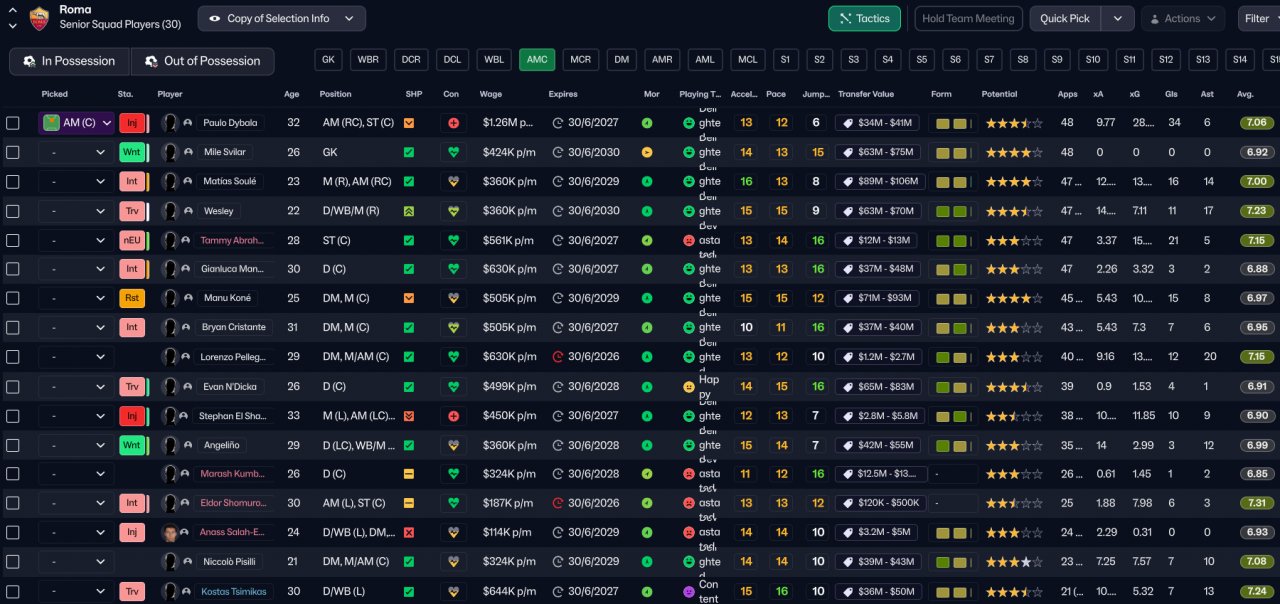Click Hold Team Meeting button
Image resolution: width=1280 pixels, height=604 pixels.
[967, 18]
